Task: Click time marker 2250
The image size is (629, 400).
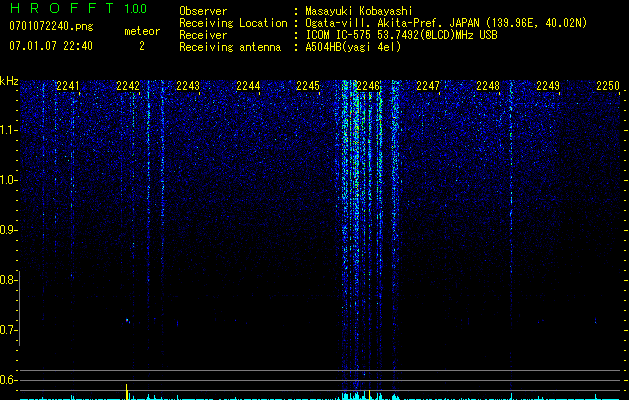Action: pos(608,86)
